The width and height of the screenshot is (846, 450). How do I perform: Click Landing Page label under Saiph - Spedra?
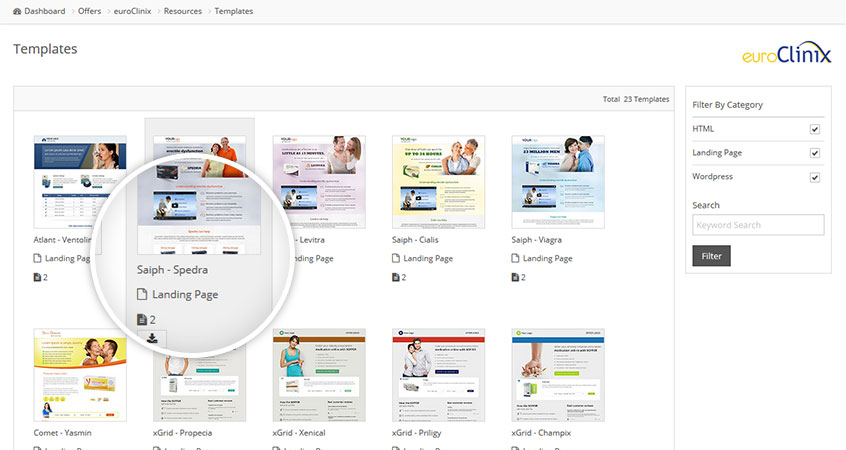click(185, 295)
